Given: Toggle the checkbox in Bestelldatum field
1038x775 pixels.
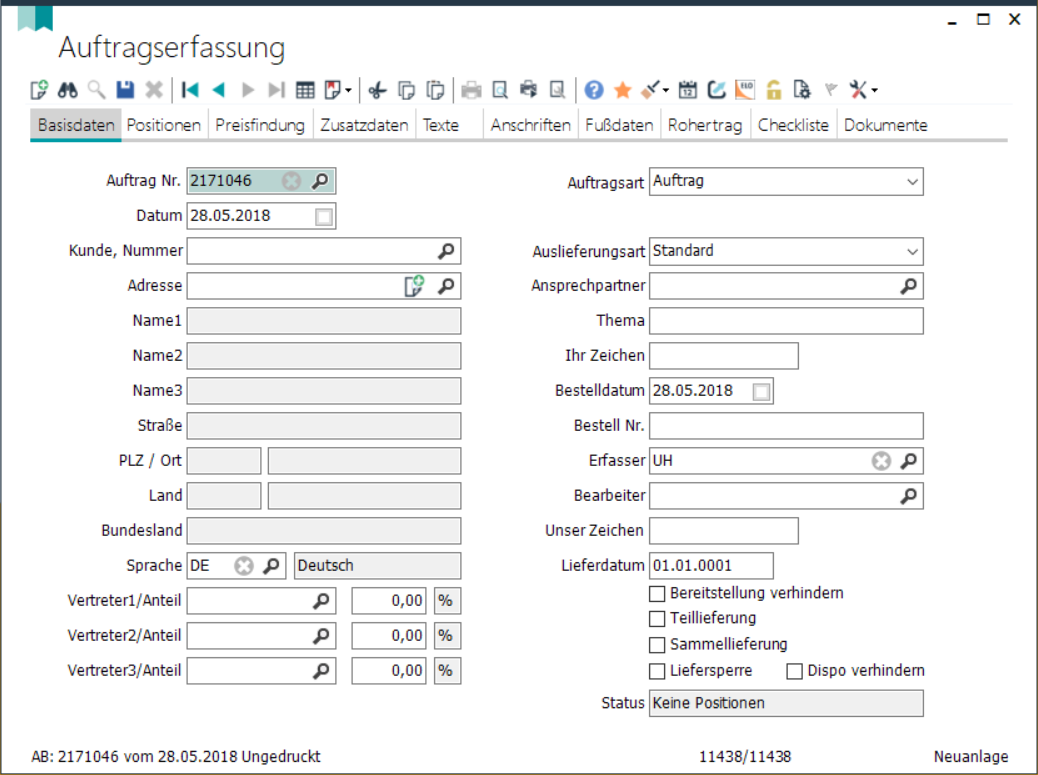Looking at the screenshot, I should (x=761, y=392).
